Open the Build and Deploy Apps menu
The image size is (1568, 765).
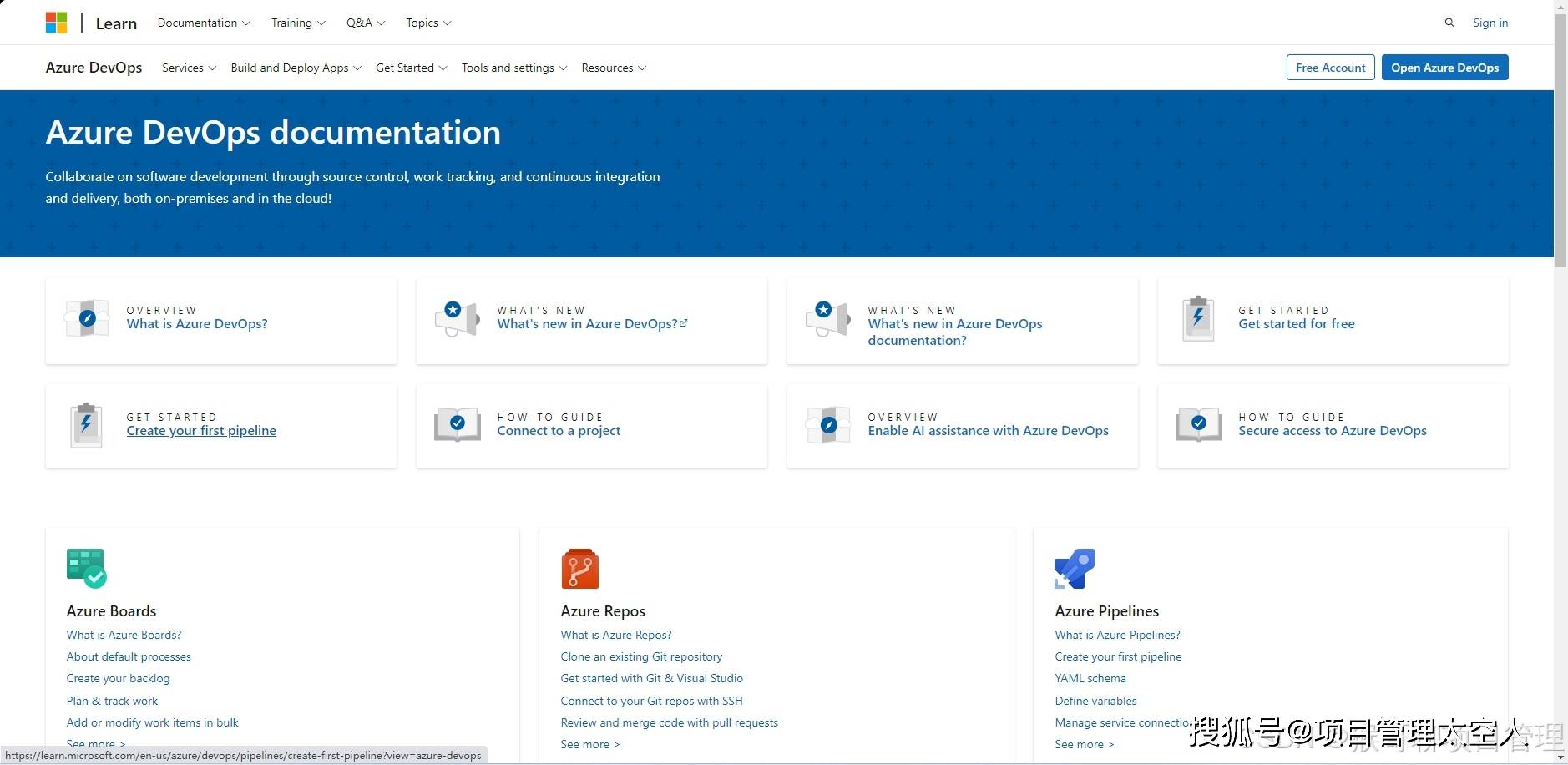pos(296,68)
